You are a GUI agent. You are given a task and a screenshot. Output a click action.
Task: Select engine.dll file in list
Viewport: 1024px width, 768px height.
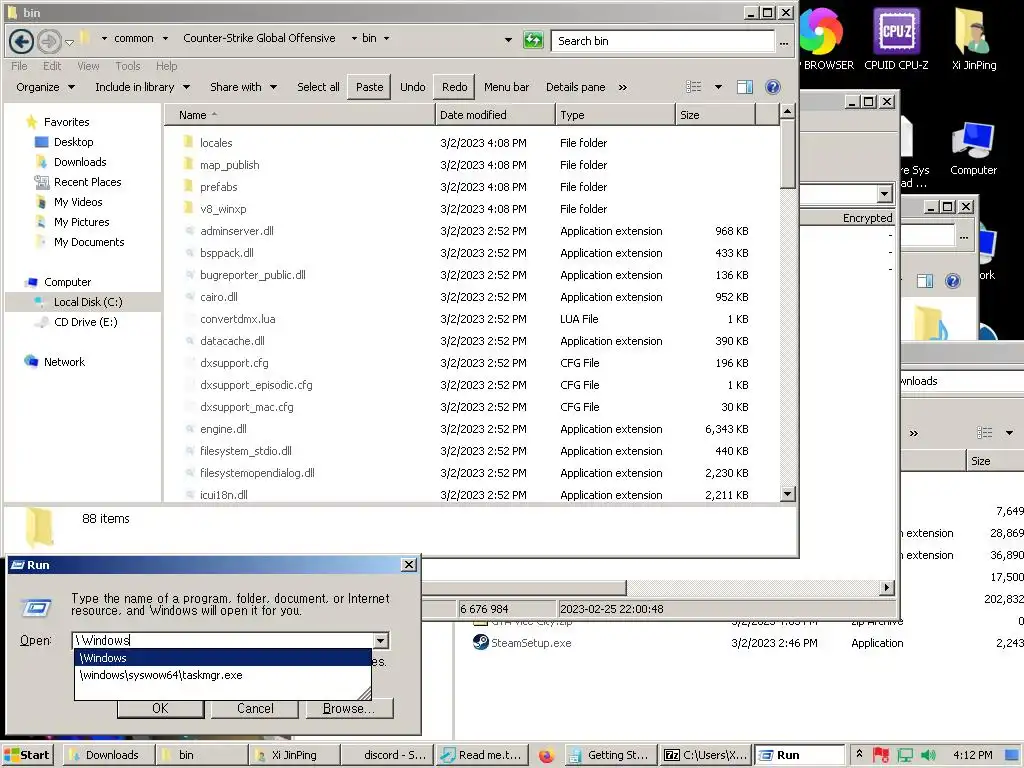coord(223,429)
